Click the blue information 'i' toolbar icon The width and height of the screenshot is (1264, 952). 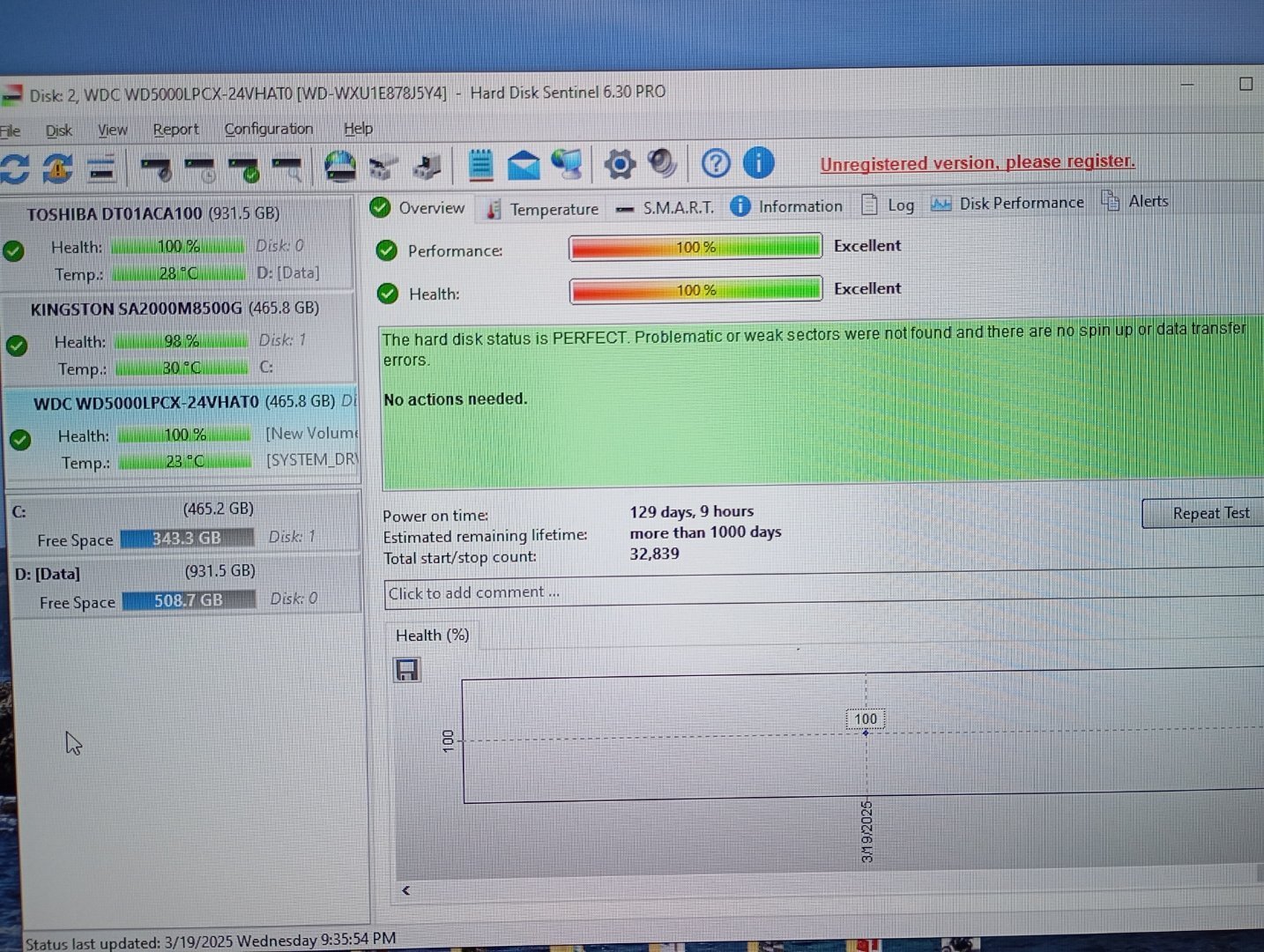click(759, 162)
